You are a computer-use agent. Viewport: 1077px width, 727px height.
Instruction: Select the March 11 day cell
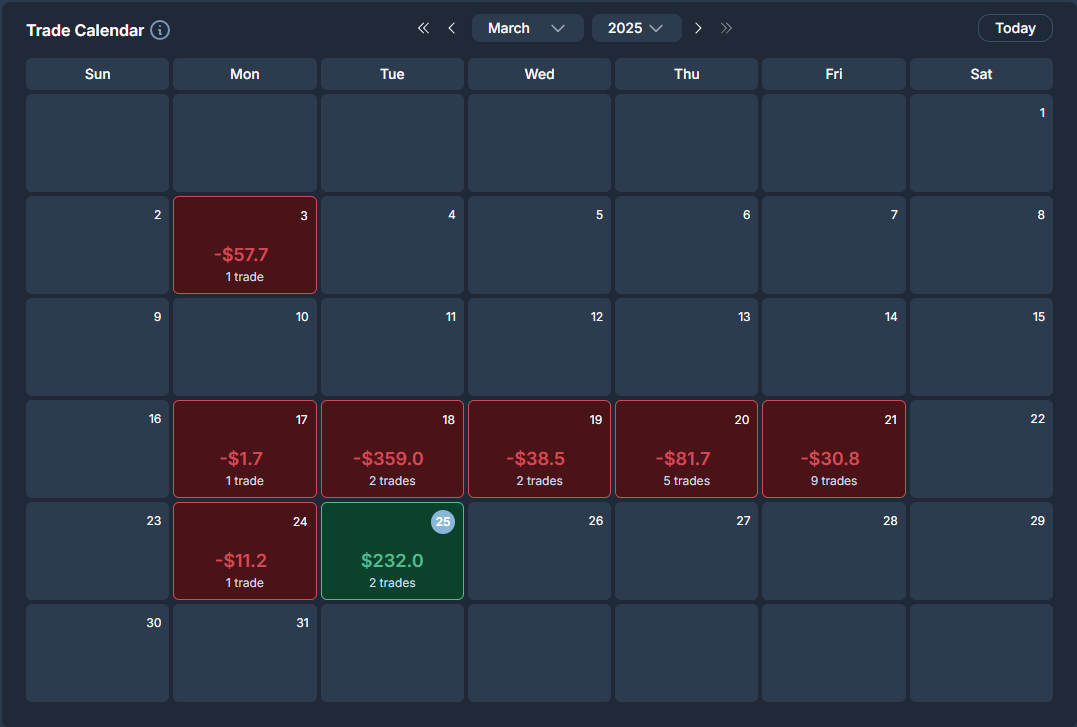click(392, 347)
